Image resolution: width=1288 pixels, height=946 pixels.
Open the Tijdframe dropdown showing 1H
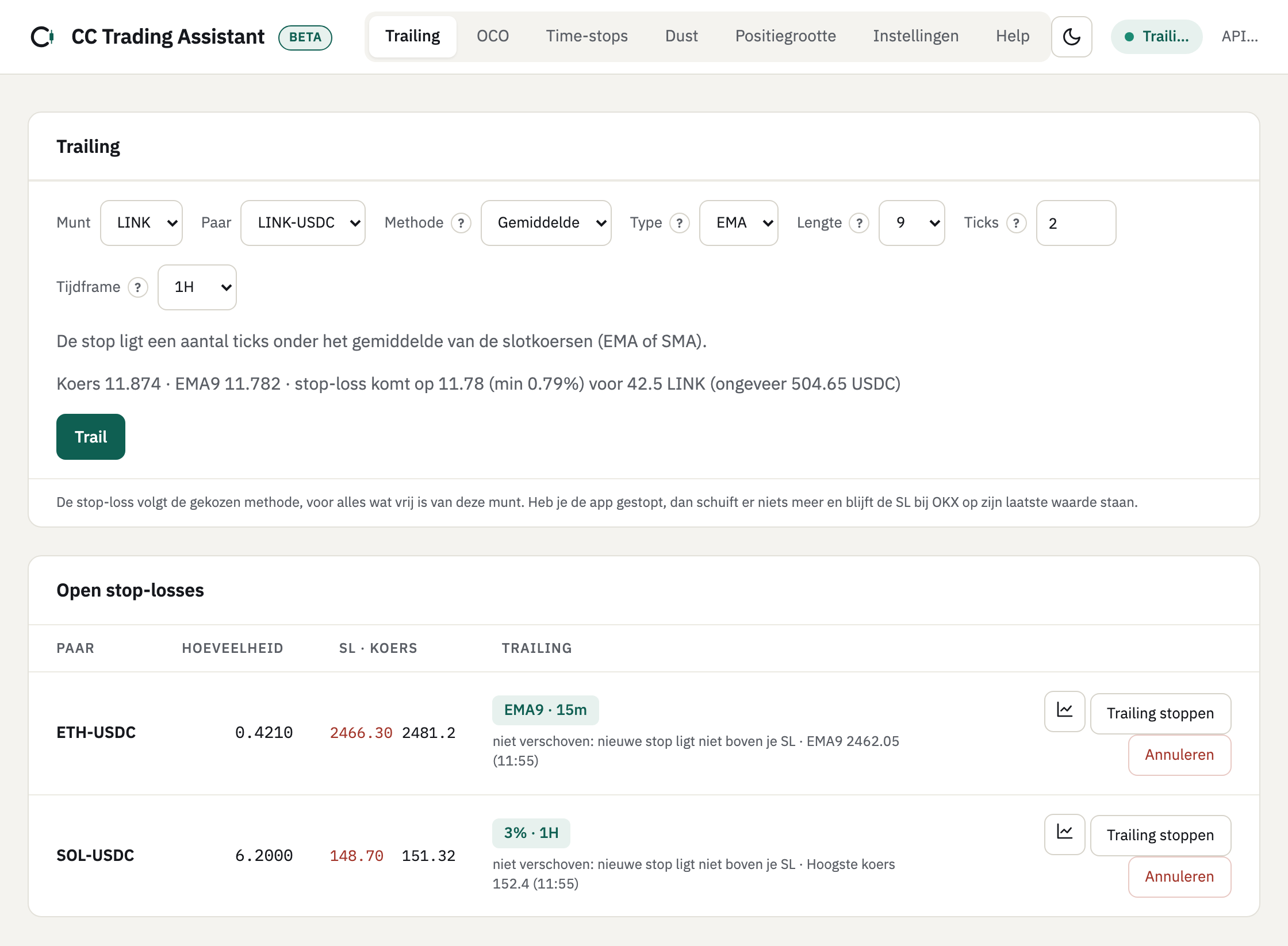(x=197, y=287)
